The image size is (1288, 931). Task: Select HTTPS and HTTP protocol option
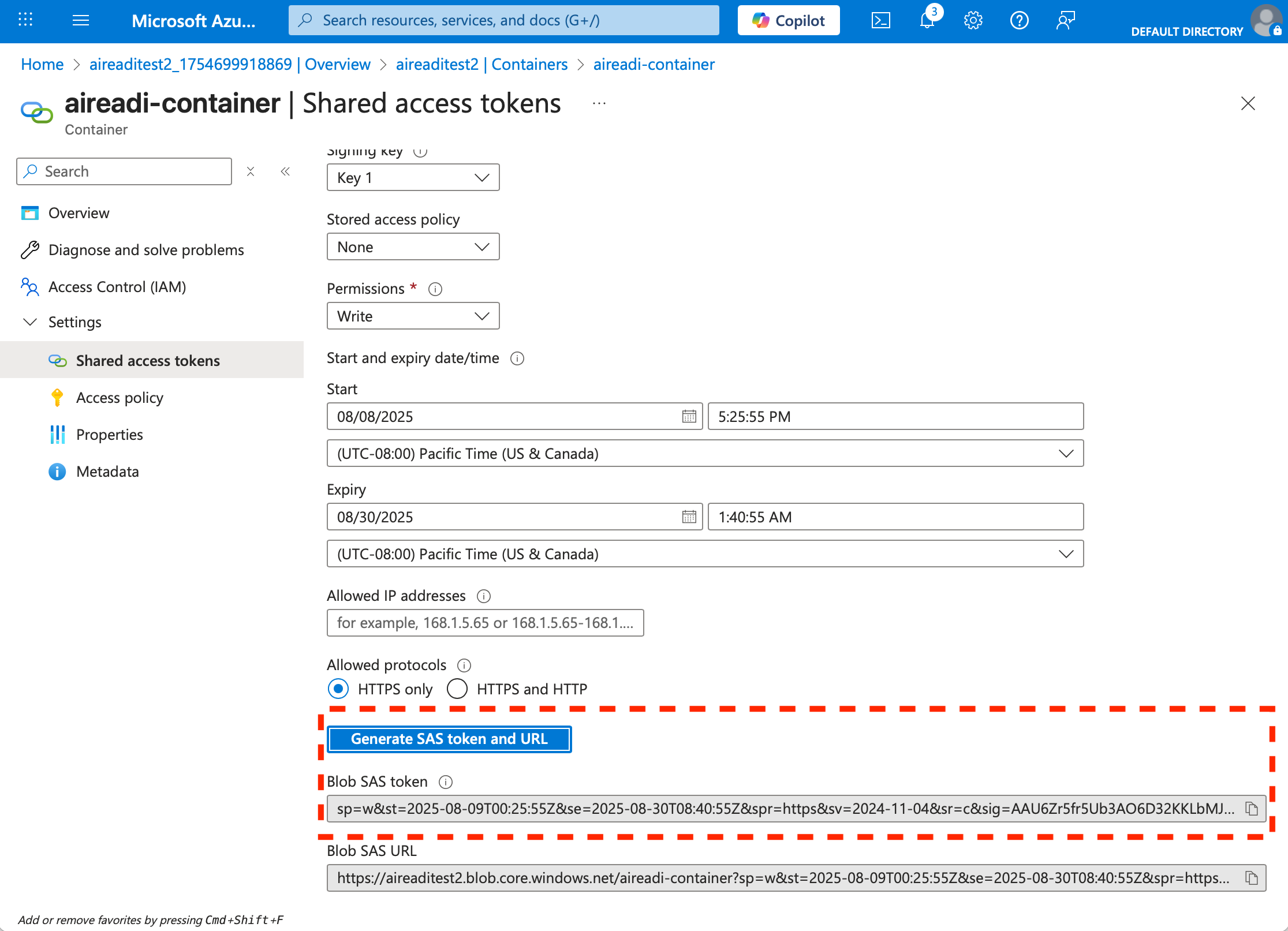(x=457, y=689)
